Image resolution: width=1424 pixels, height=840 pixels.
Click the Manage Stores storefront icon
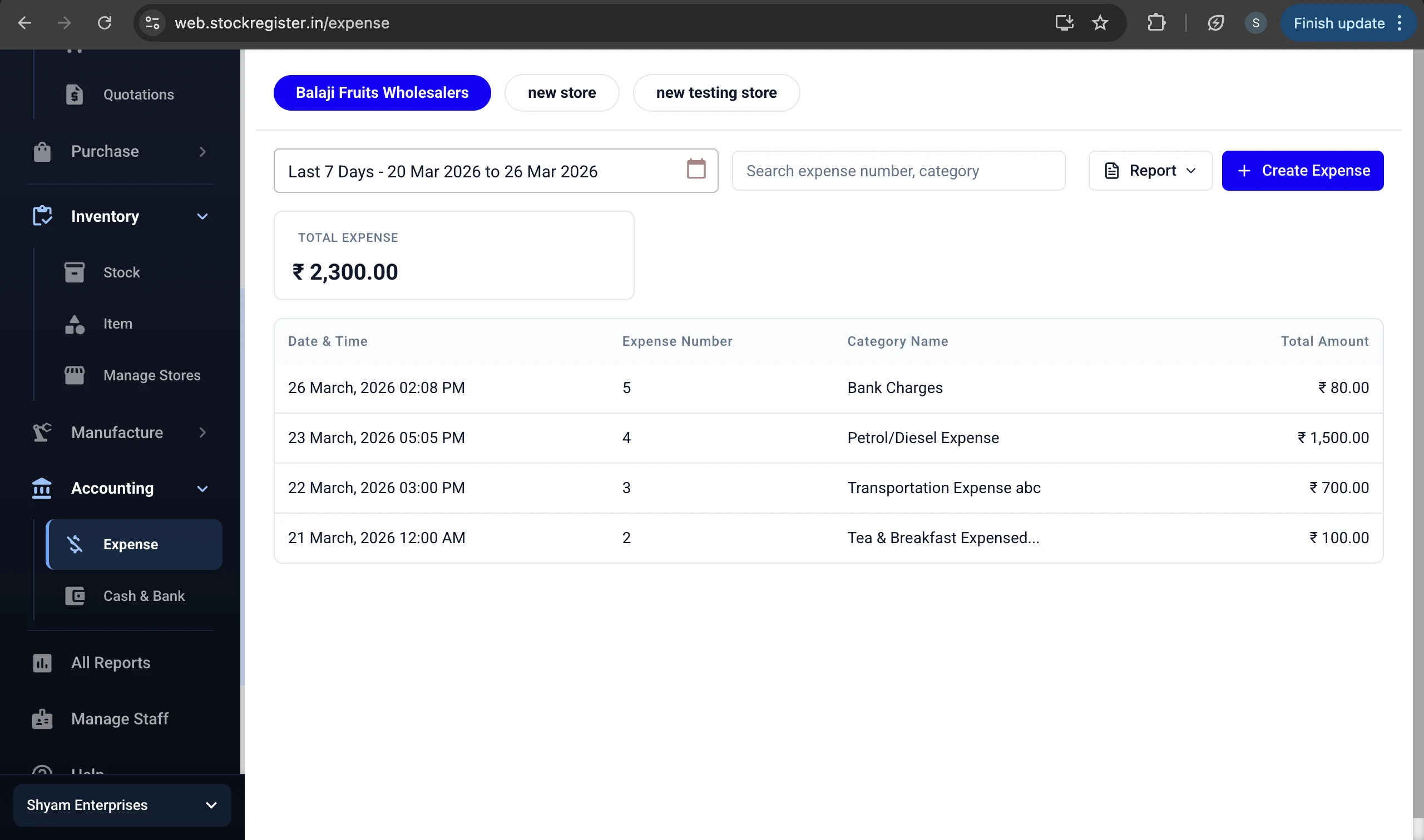pyautogui.click(x=74, y=375)
